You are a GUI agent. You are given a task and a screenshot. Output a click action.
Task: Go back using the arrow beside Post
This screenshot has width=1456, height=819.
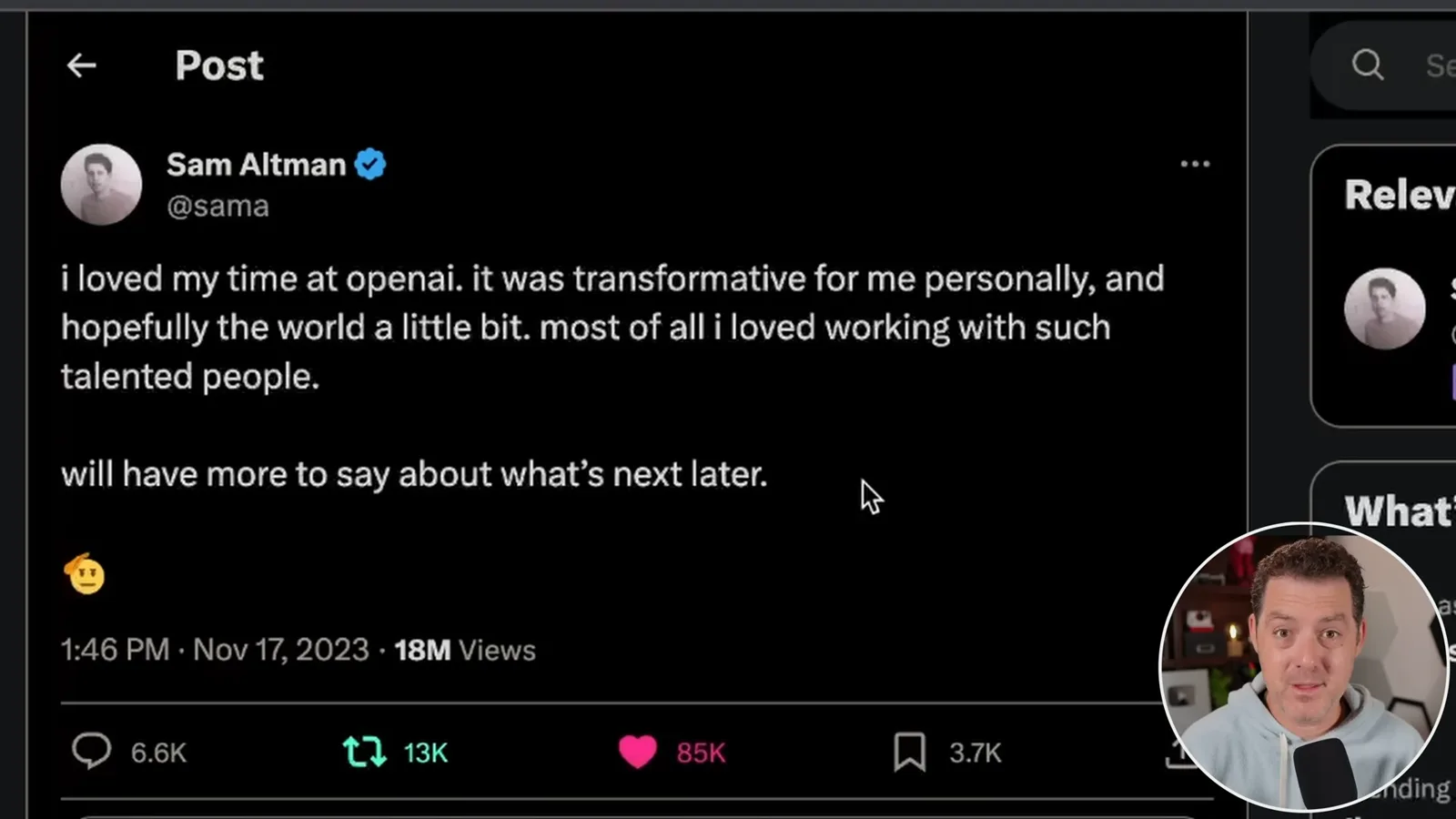(81, 66)
